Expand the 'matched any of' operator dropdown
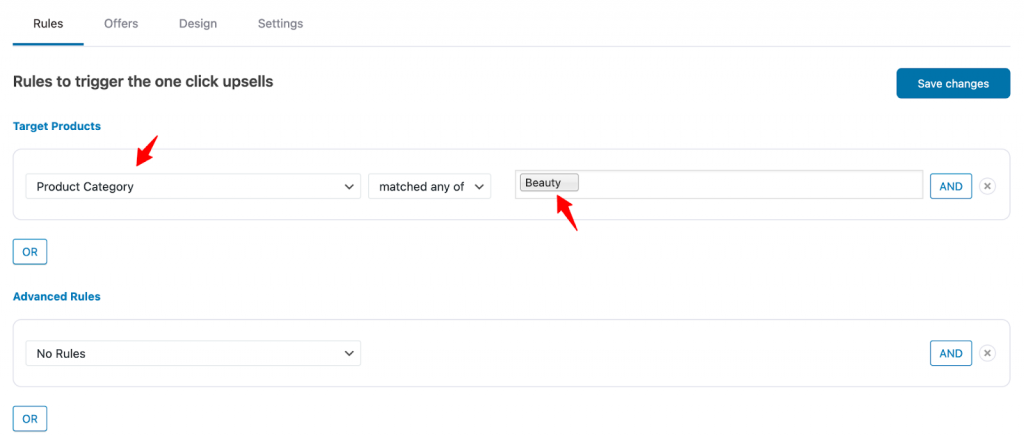The image size is (1024, 447). tap(429, 186)
